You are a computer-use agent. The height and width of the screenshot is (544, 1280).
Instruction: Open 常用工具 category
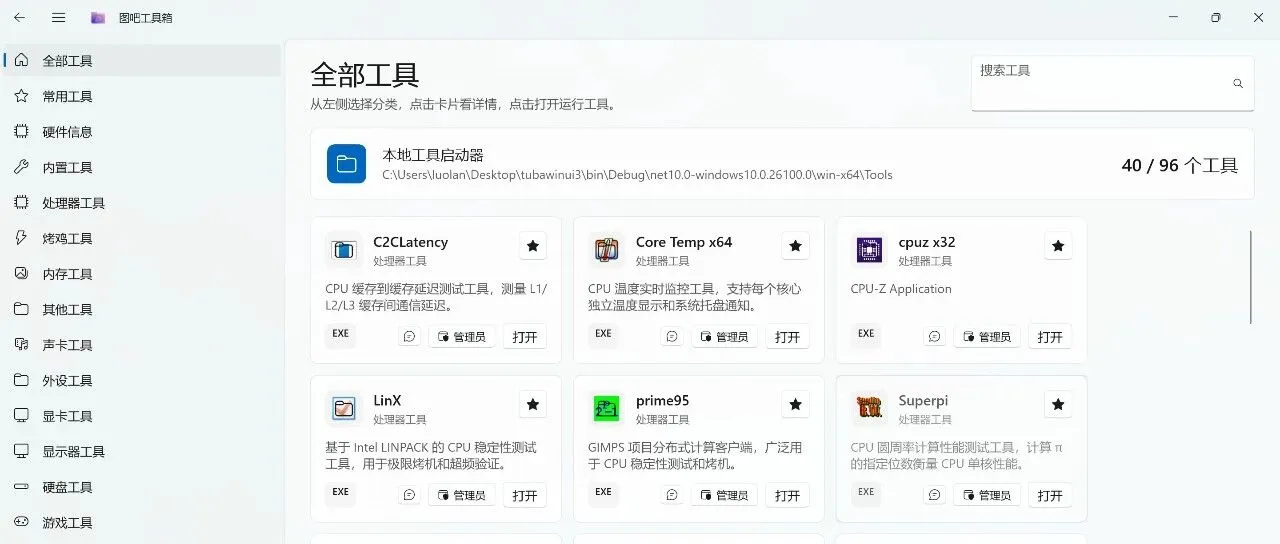point(142,97)
